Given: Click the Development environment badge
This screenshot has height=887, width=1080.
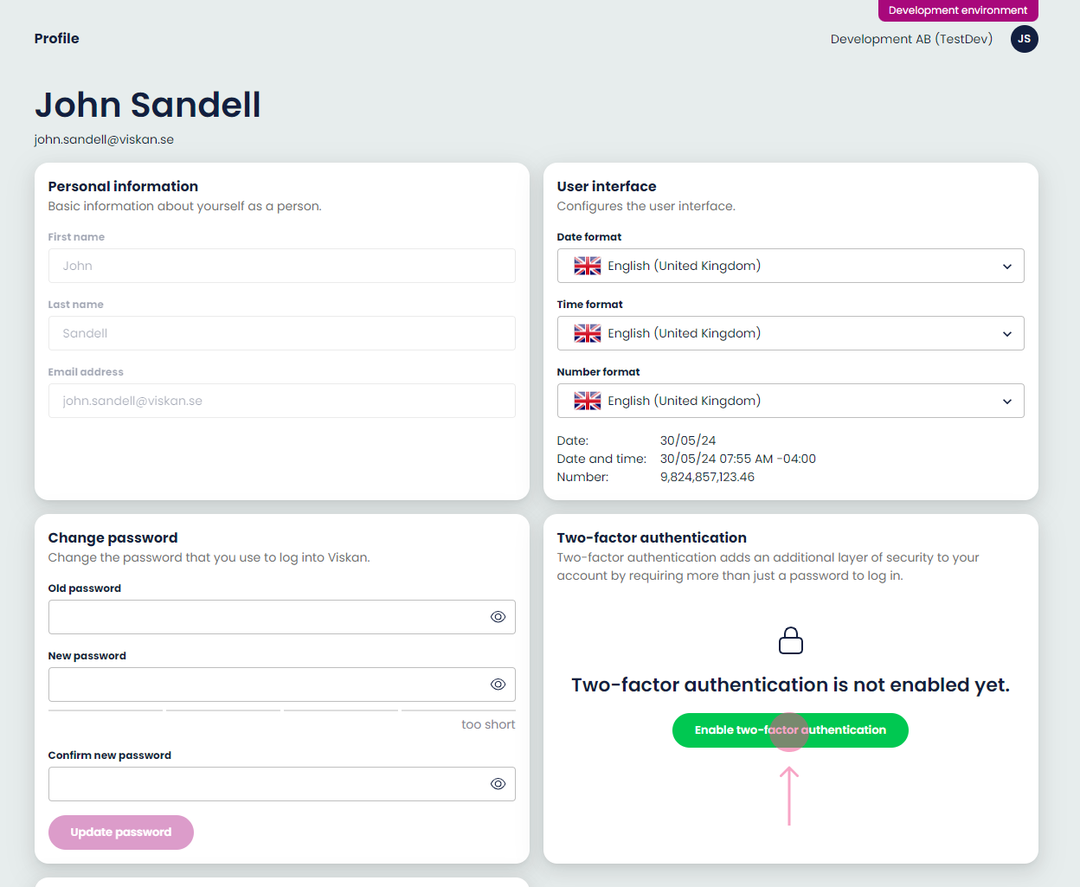Looking at the screenshot, I should [x=958, y=10].
